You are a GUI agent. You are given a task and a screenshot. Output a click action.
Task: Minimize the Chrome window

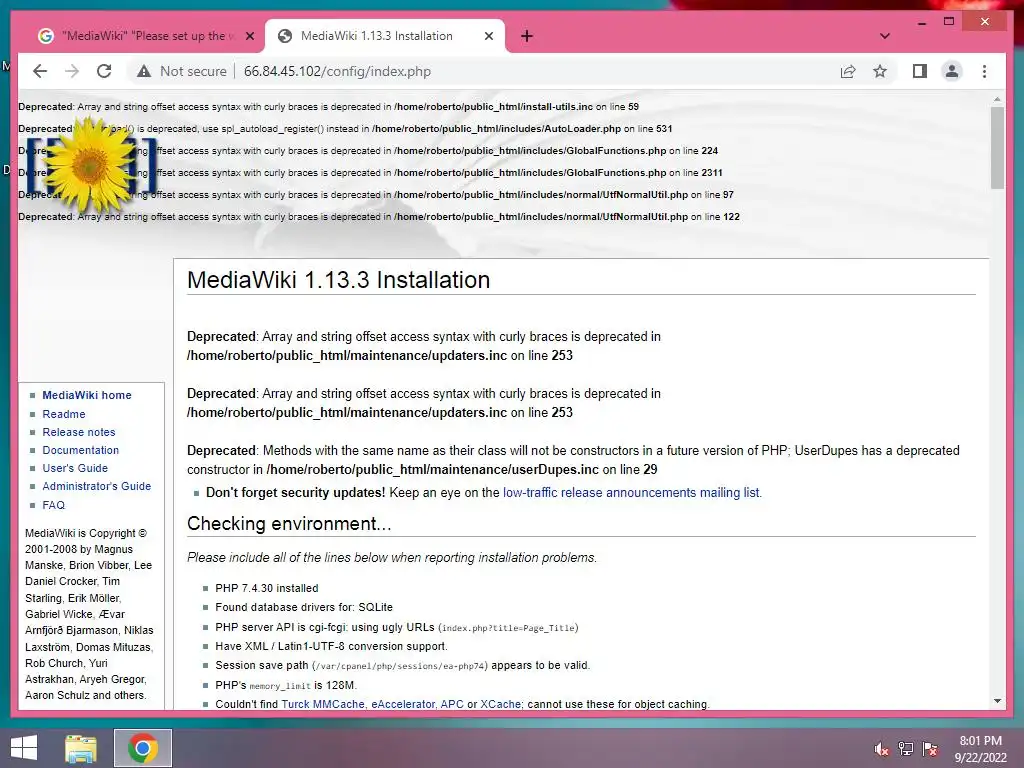[x=921, y=22]
